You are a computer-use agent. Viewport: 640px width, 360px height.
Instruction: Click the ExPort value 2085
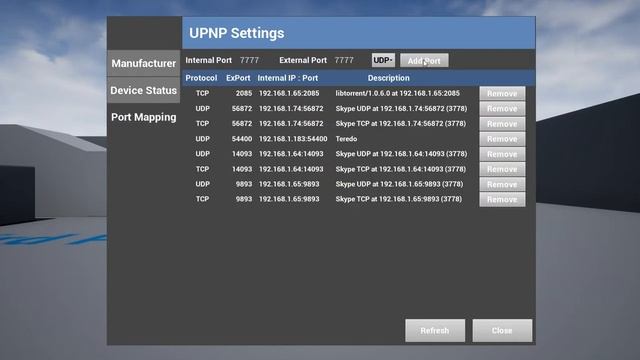(244, 93)
